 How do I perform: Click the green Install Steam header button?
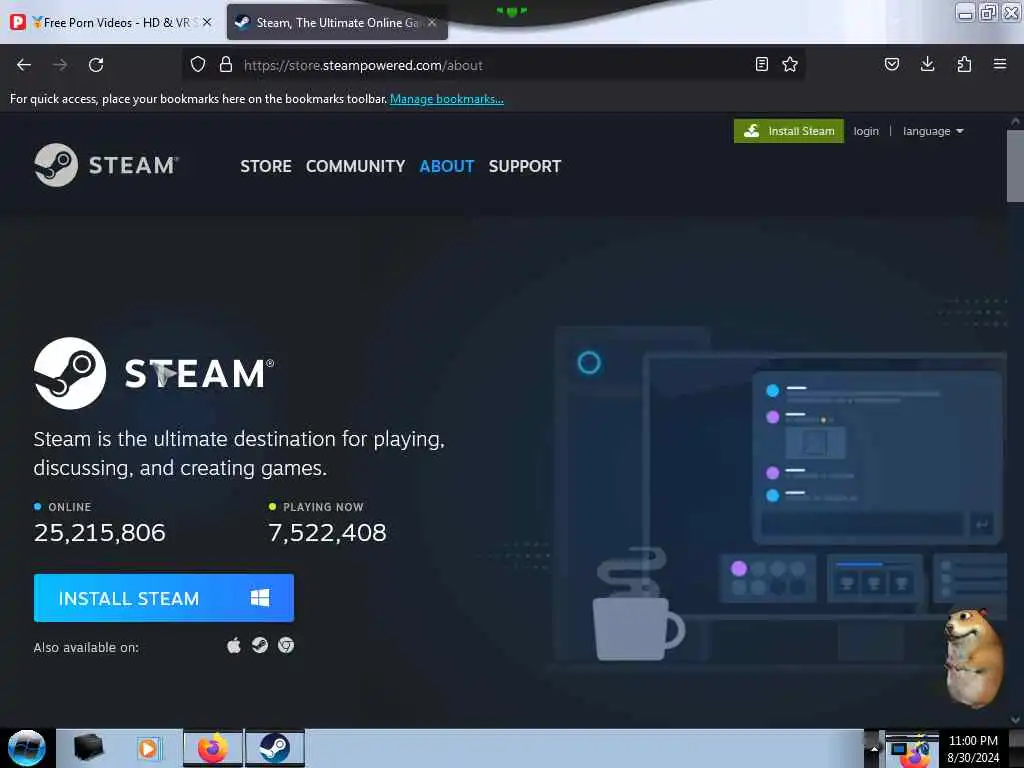coord(789,131)
